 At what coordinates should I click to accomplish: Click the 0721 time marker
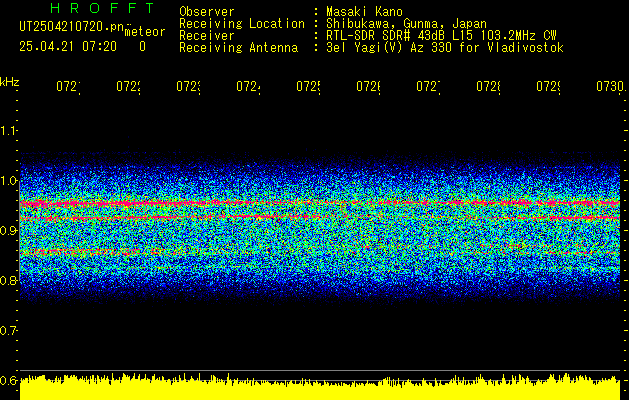(x=68, y=87)
